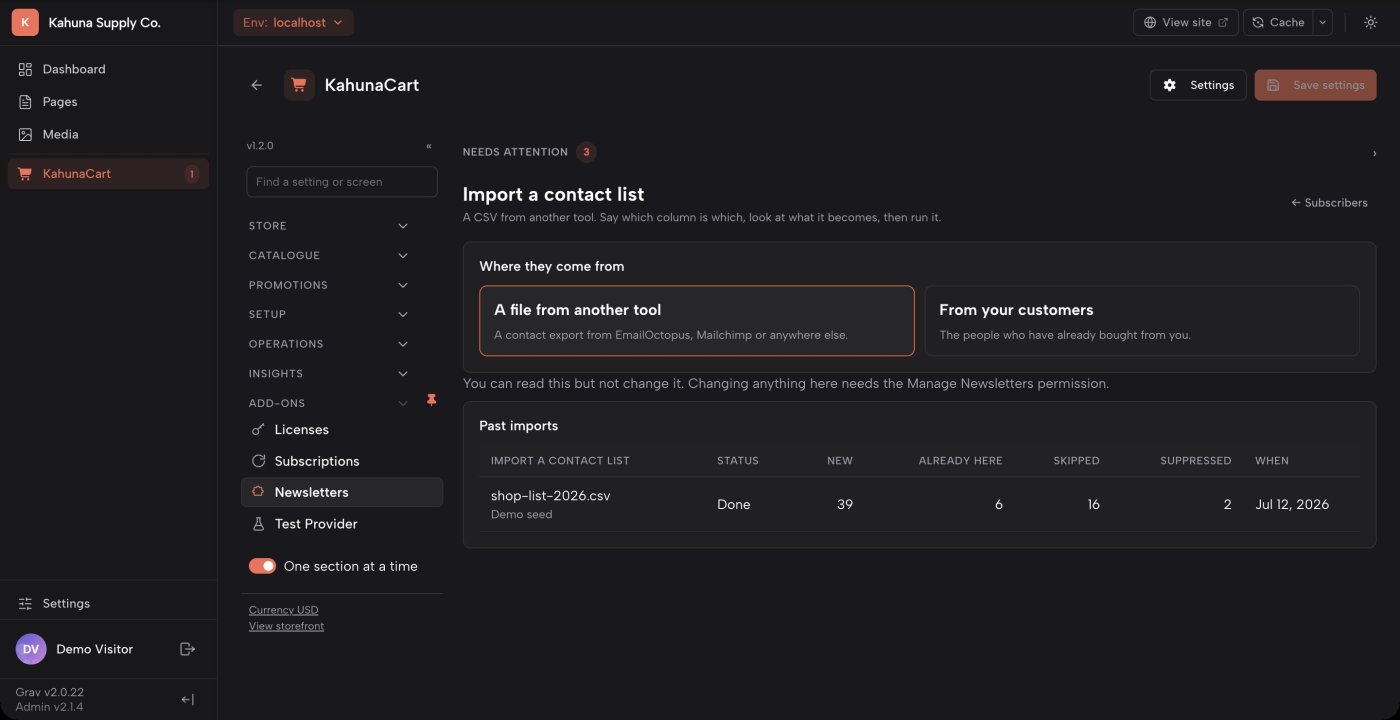The height and width of the screenshot is (720, 1400).
Task: Click the View storefront link
Action: point(287,626)
